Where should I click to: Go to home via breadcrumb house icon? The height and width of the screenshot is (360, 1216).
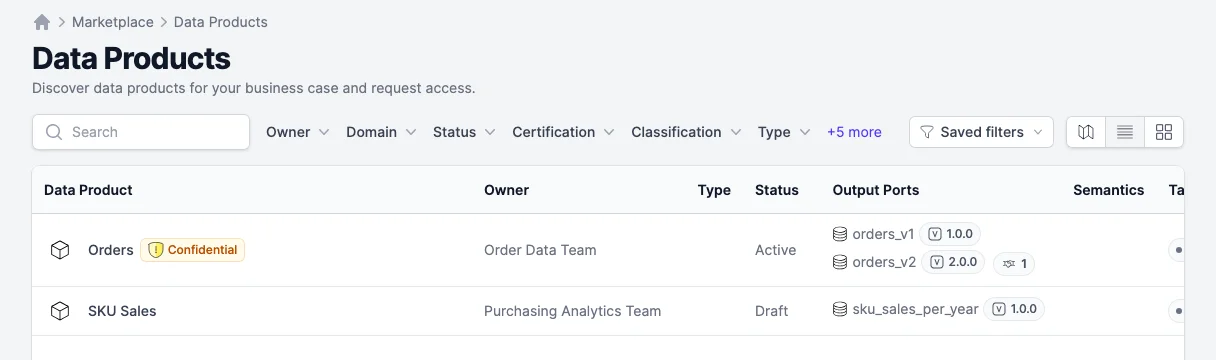point(42,22)
